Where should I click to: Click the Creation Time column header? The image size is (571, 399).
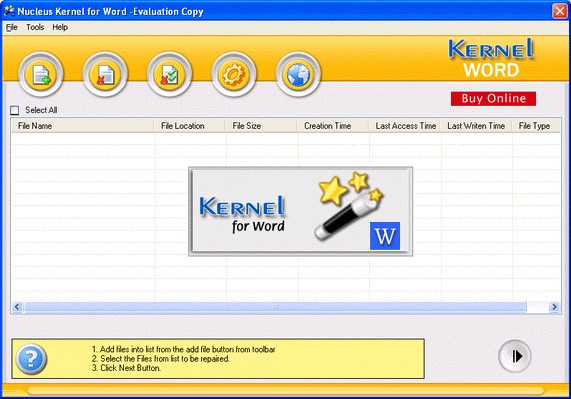coord(332,126)
